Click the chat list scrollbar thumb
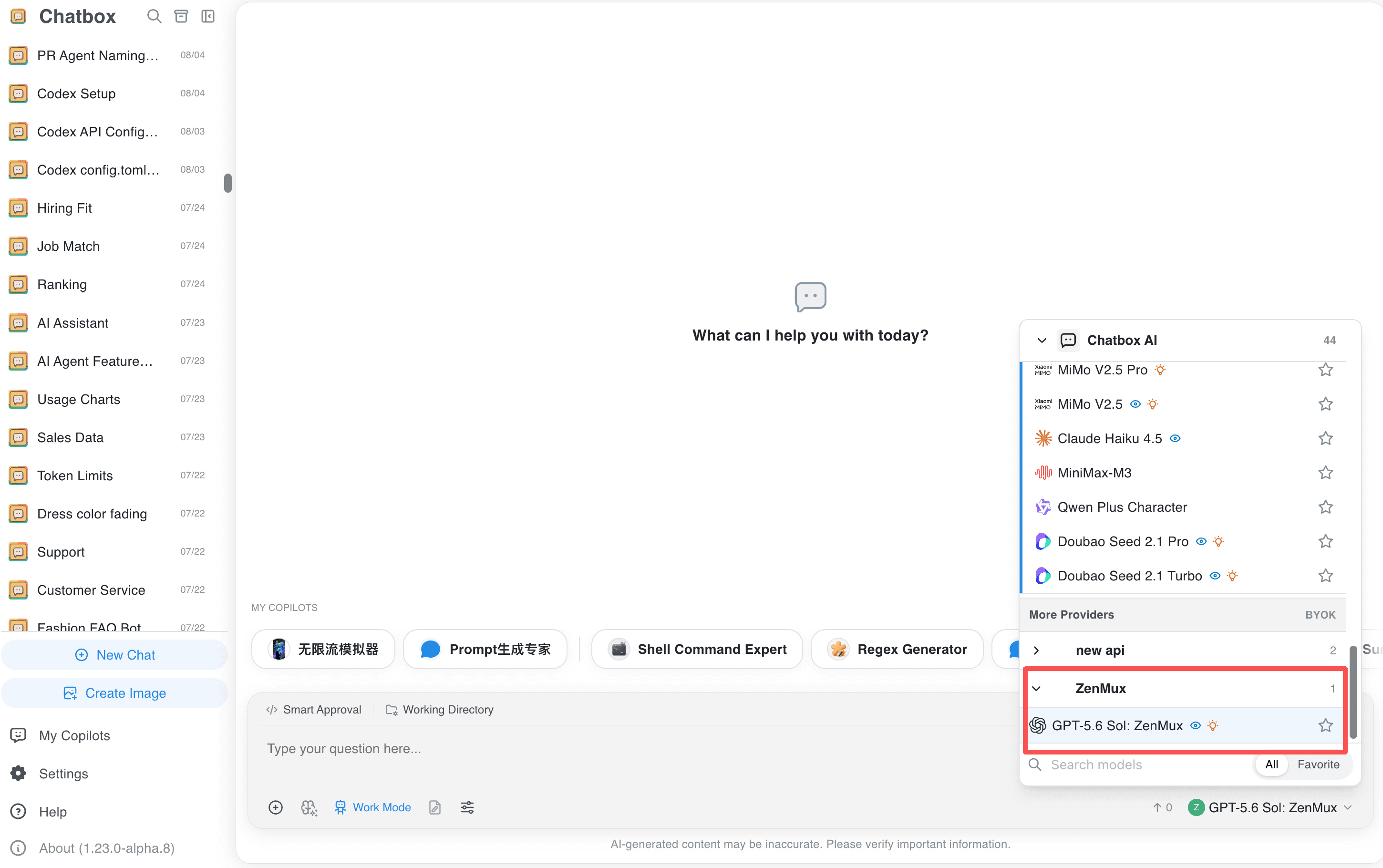The width and height of the screenshot is (1383, 868). pos(228,183)
